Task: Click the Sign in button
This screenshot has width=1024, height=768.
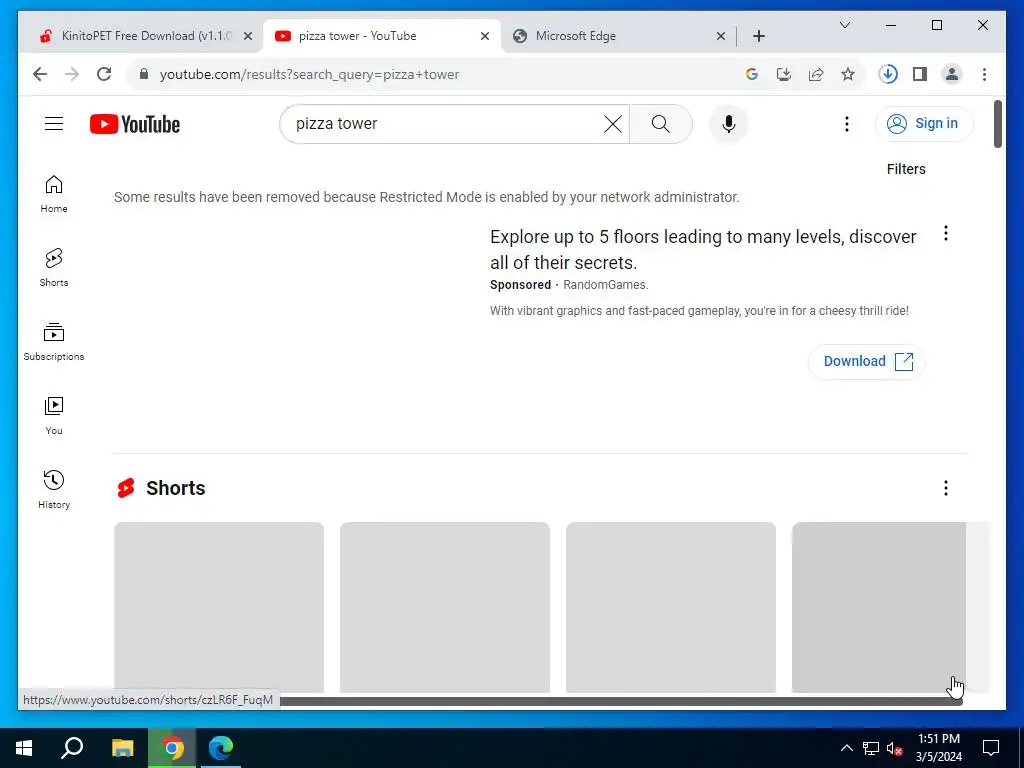Action: coord(924,123)
